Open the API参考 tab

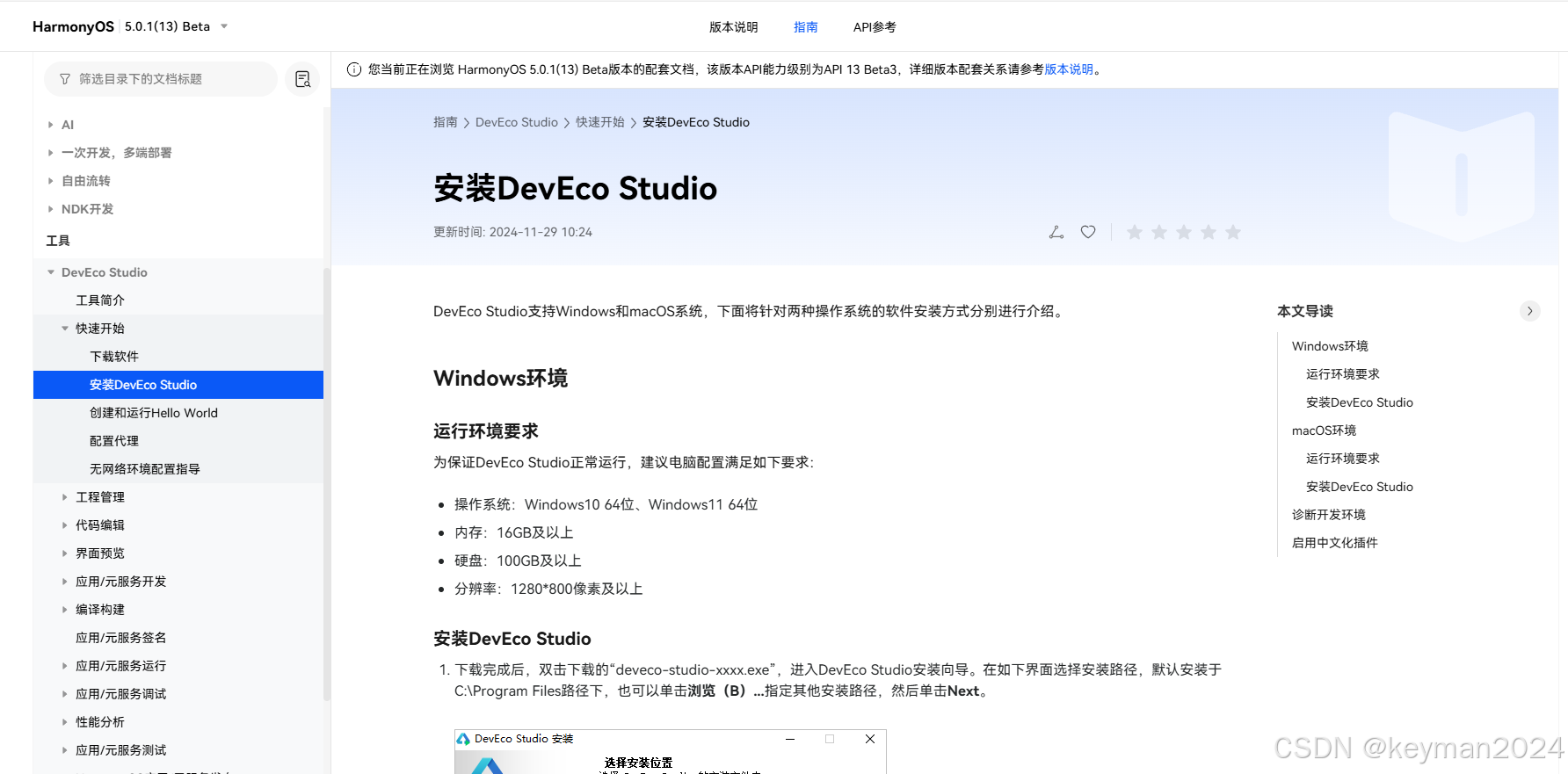coord(875,27)
